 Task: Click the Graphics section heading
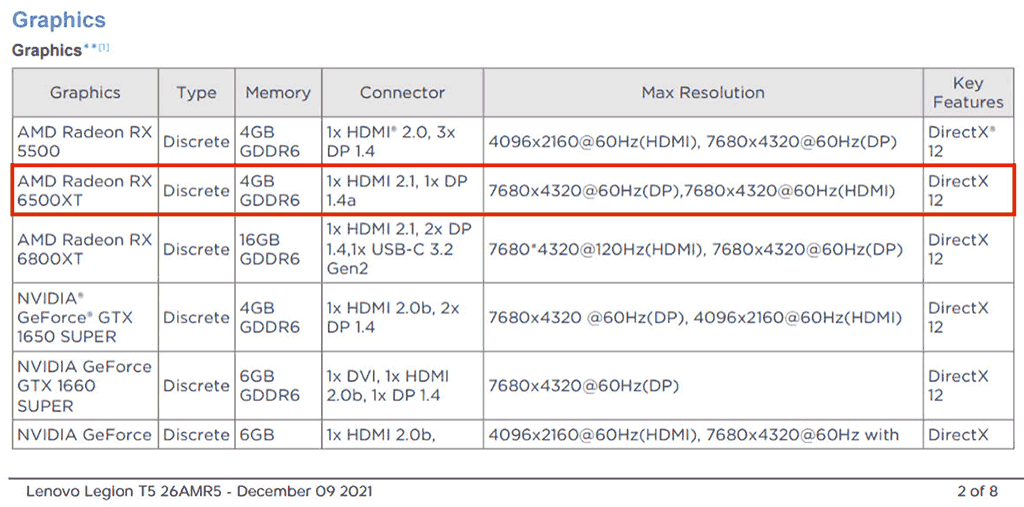(x=59, y=20)
